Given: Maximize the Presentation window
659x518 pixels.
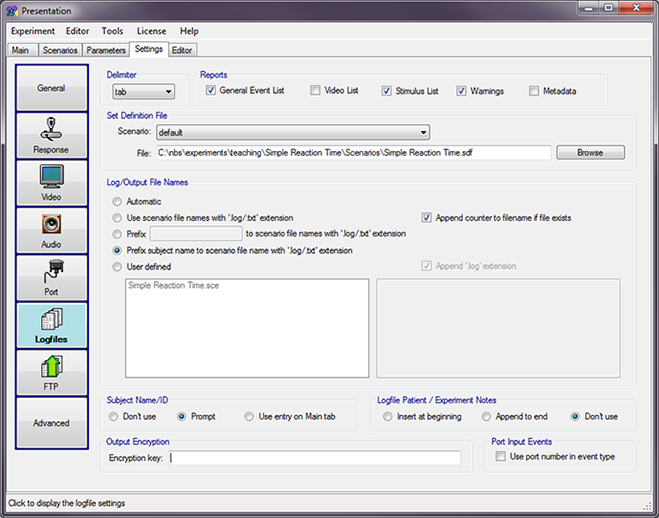Looking at the screenshot, I should coord(609,8).
